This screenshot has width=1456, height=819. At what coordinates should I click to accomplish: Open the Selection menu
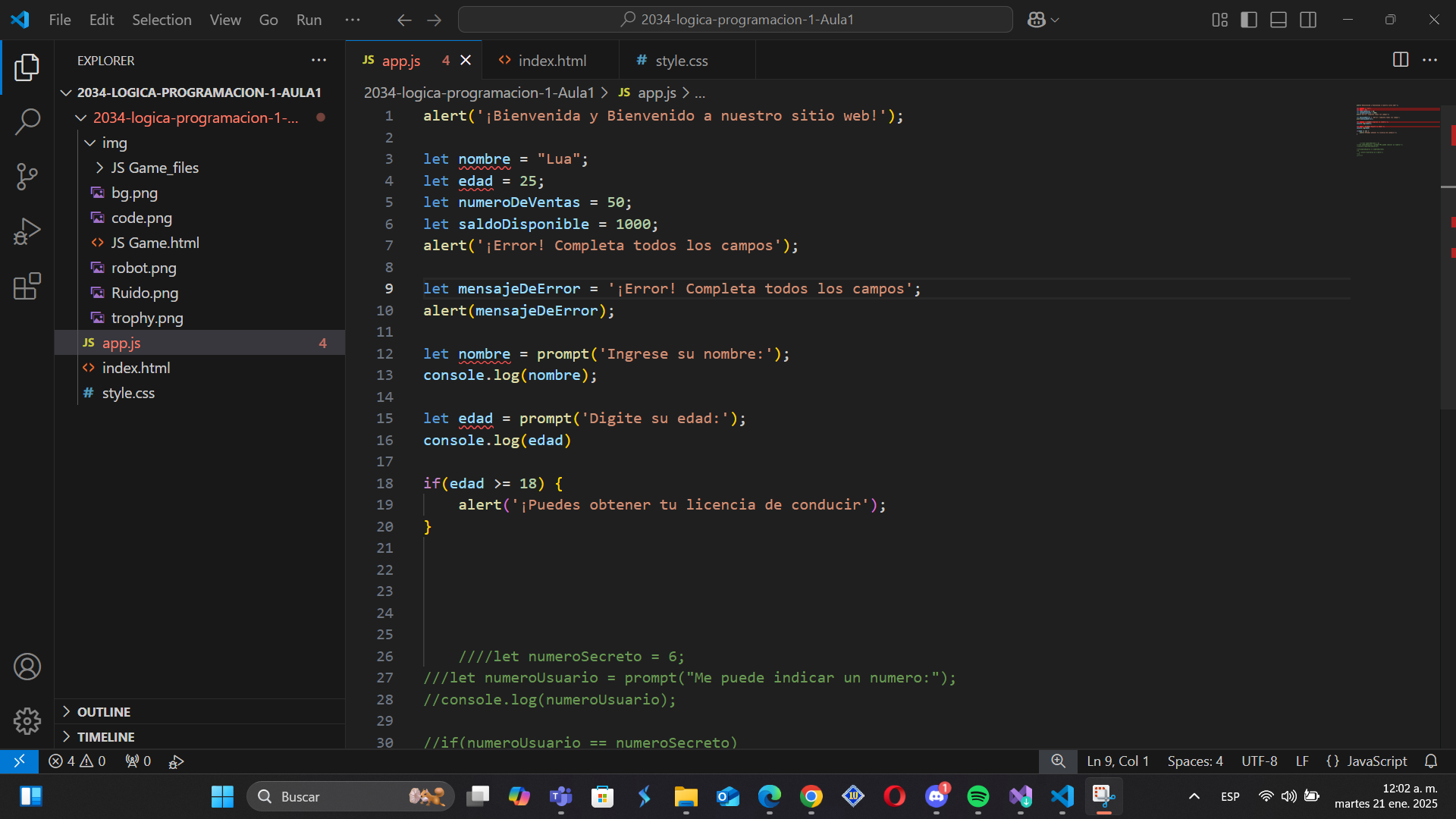tap(162, 20)
